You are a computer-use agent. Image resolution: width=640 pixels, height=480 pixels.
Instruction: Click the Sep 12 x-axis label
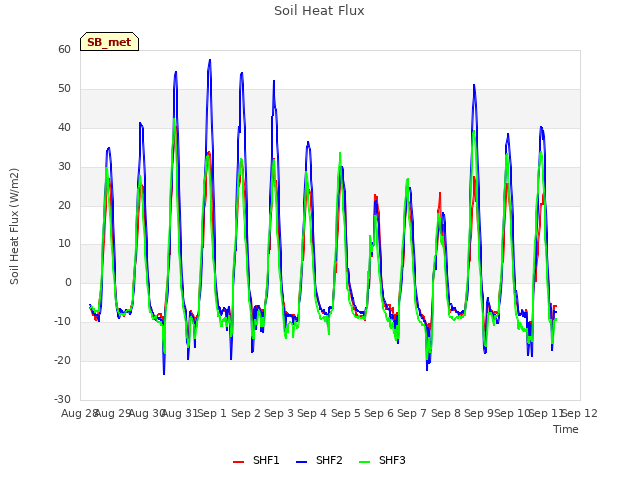click(580, 413)
